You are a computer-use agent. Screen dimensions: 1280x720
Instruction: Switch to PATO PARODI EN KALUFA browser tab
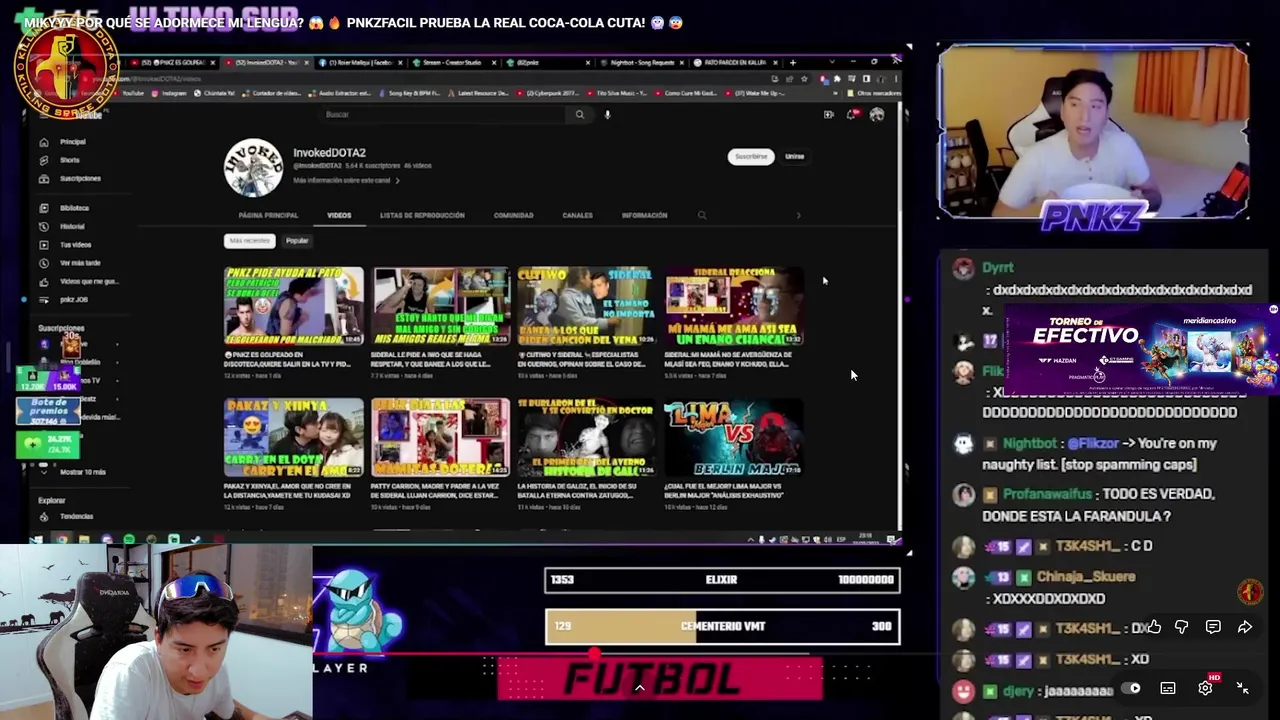coord(735,62)
